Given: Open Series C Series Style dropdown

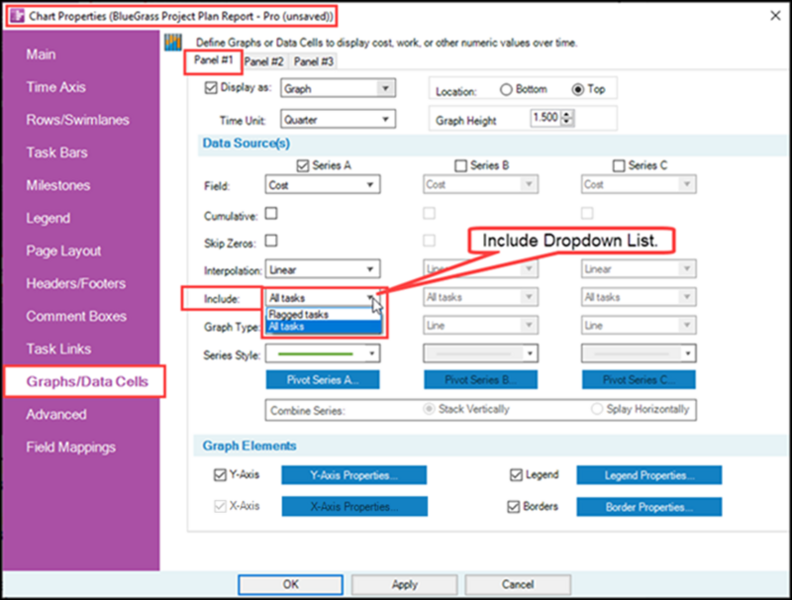Looking at the screenshot, I should (638, 354).
